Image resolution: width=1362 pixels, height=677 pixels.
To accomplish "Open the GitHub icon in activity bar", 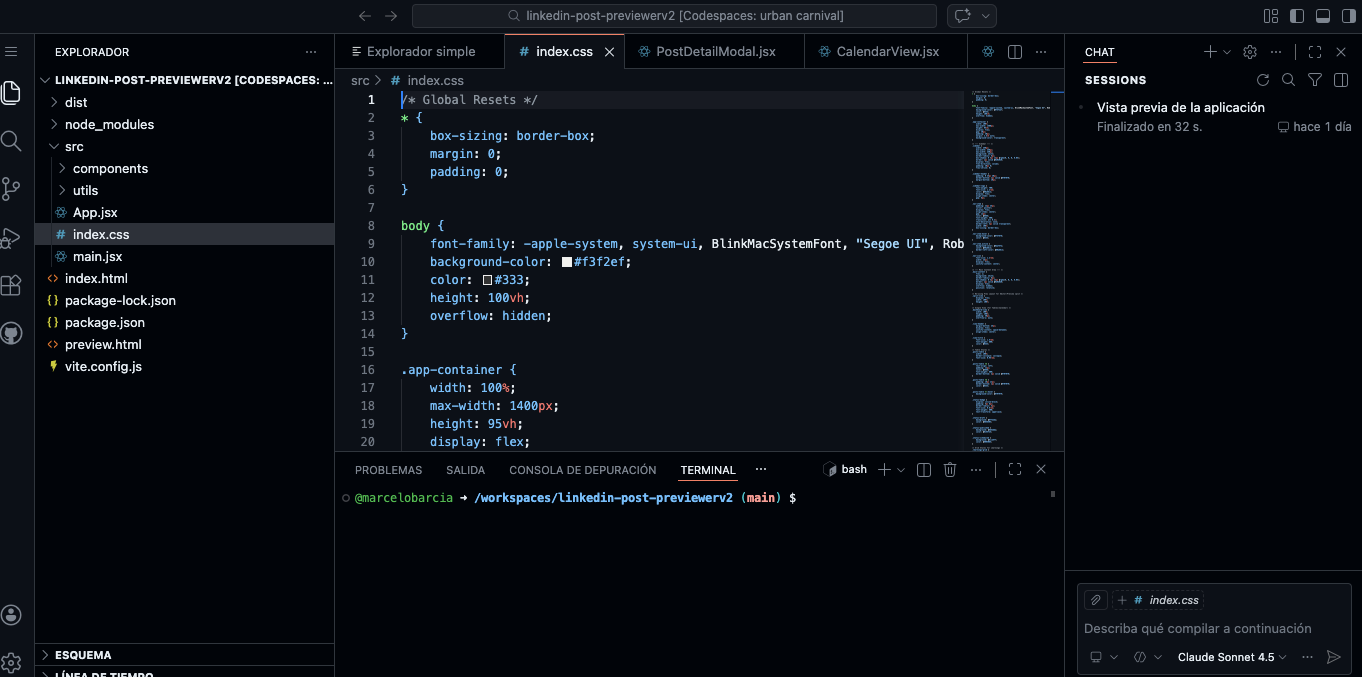I will (x=11, y=333).
